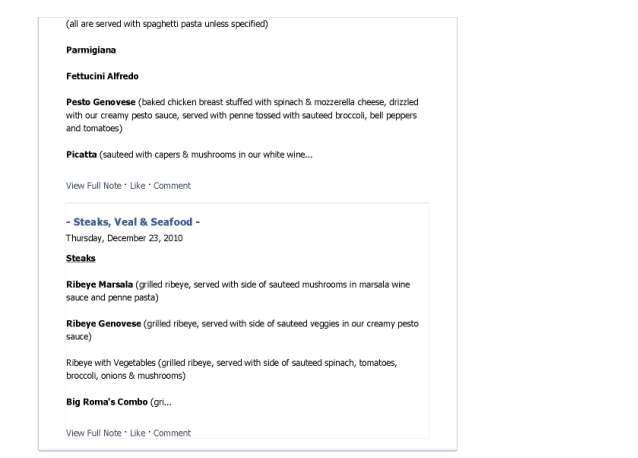Click the bold Ribeye Marsala text
The width and height of the screenshot is (638, 458).
click(99, 284)
